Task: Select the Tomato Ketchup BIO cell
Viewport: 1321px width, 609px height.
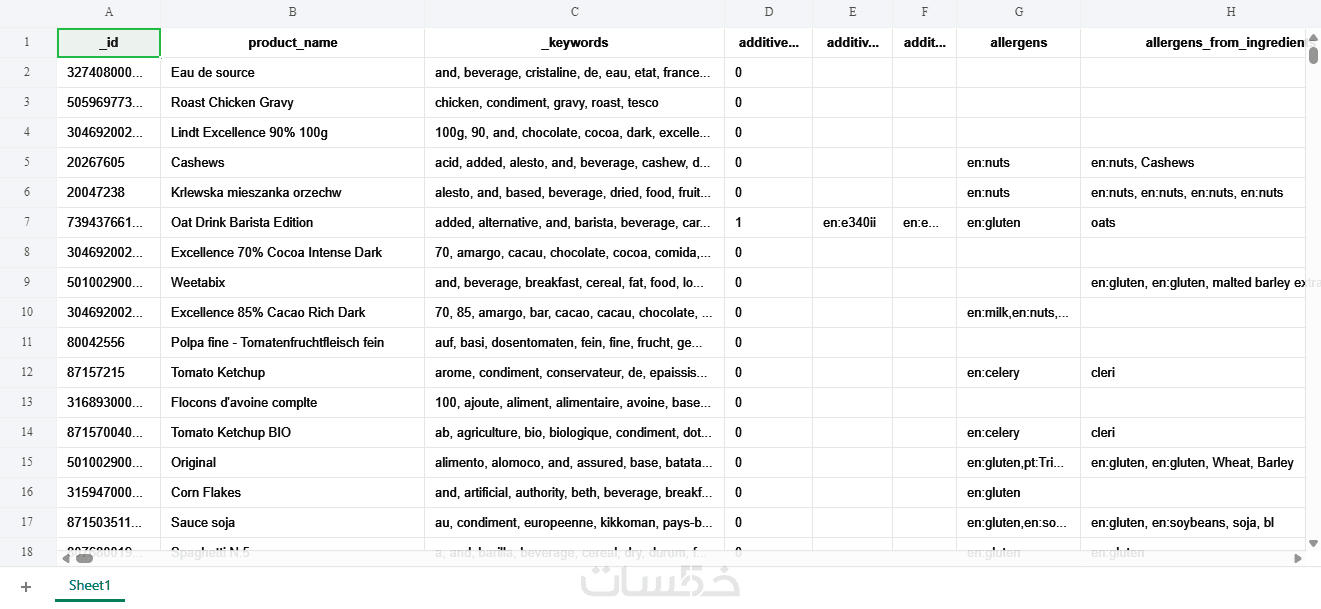Action: click(292, 432)
